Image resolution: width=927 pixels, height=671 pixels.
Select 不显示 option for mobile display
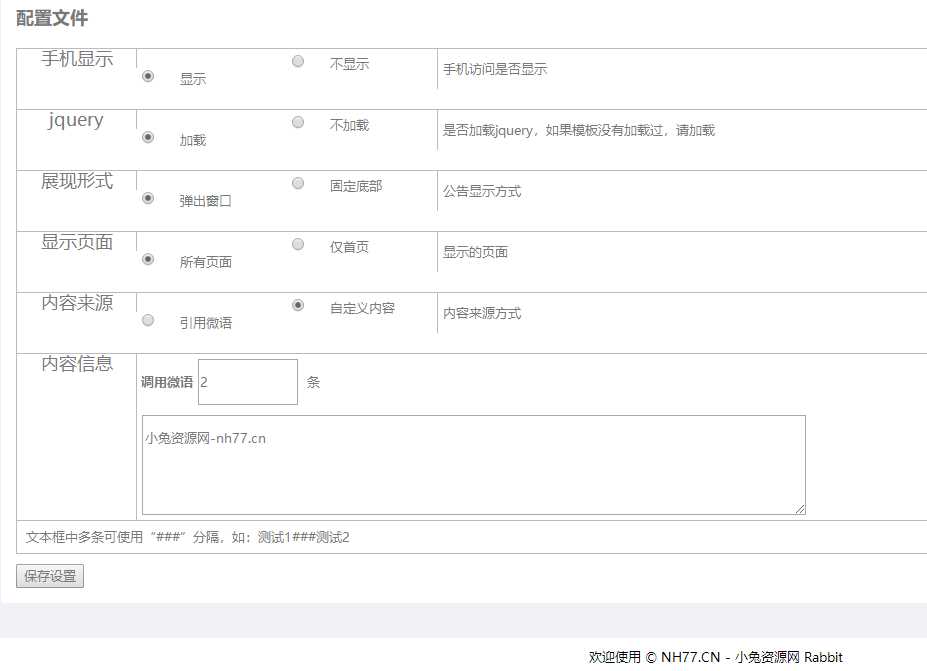coord(297,61)
